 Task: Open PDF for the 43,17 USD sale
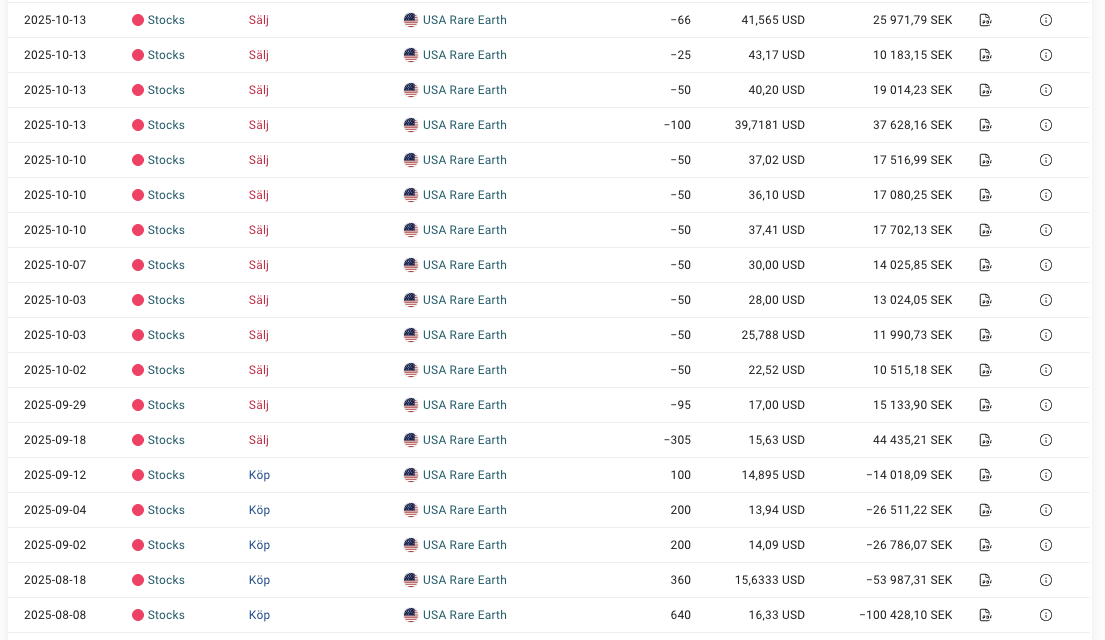[x=985, y=55]
